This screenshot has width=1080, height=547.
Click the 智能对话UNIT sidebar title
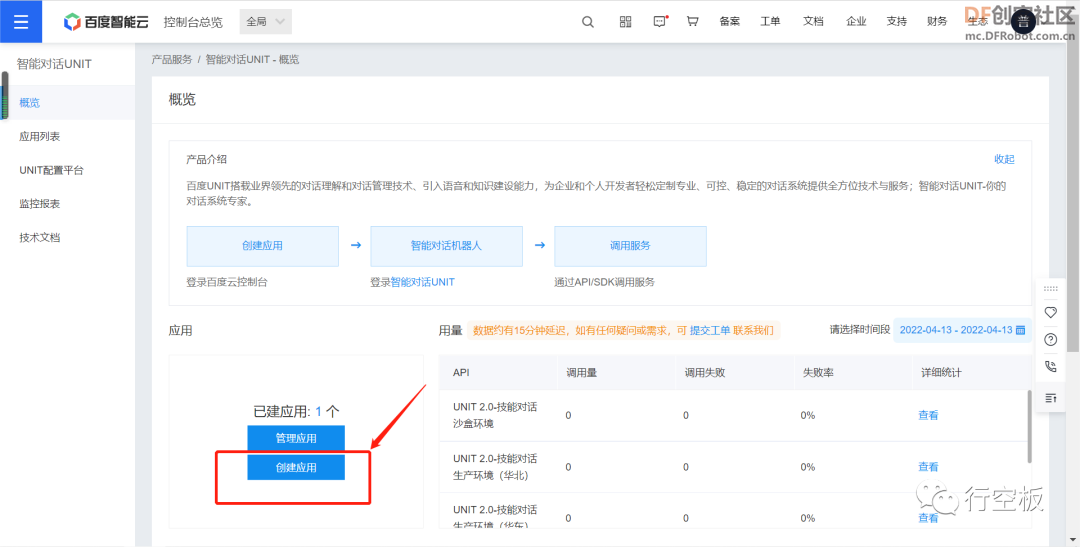point(54,64)
